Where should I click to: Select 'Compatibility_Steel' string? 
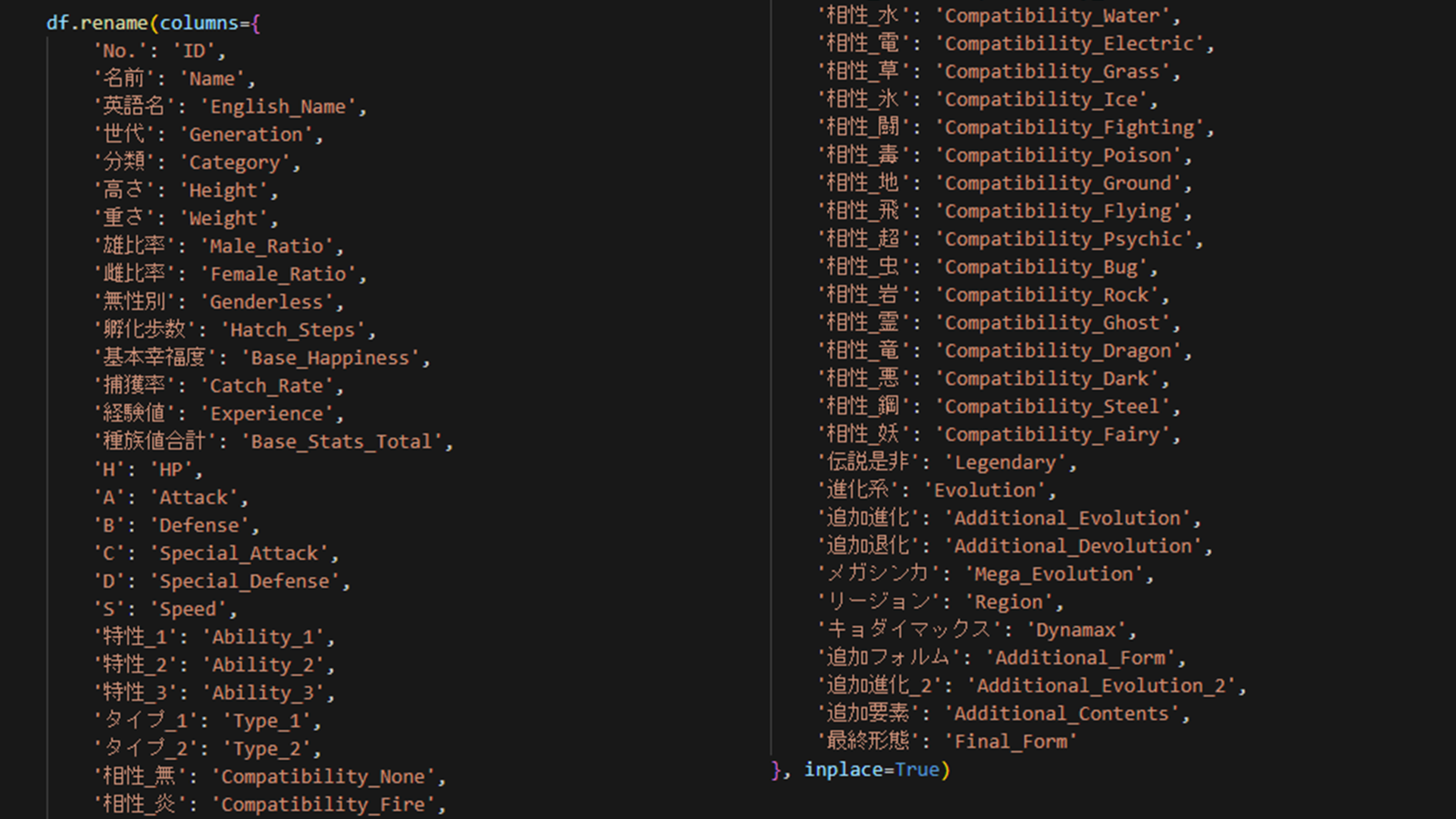[x=1052, y=406]
